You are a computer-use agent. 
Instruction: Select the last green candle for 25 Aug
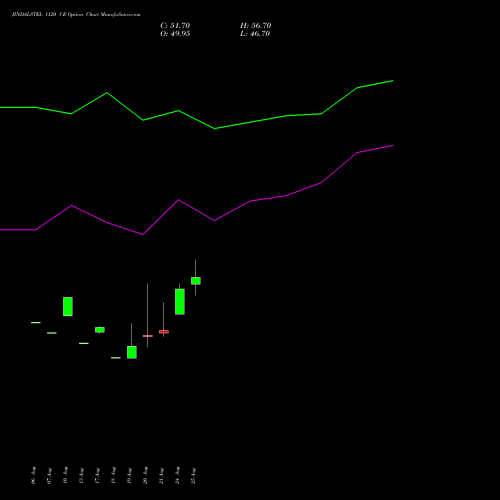196,281
